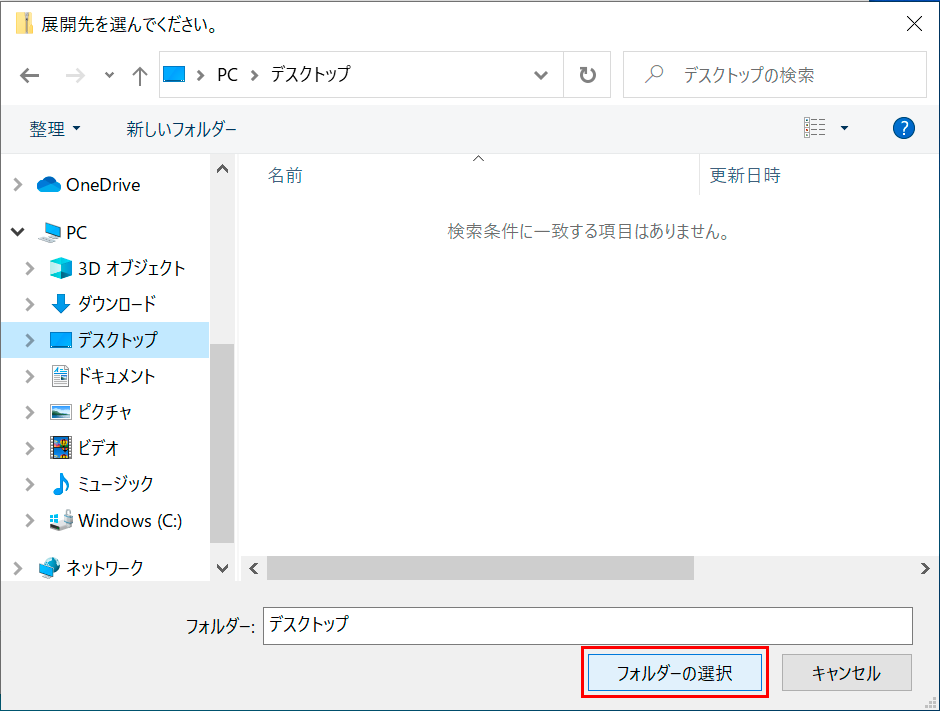Change view using the view layout icon

815,128
